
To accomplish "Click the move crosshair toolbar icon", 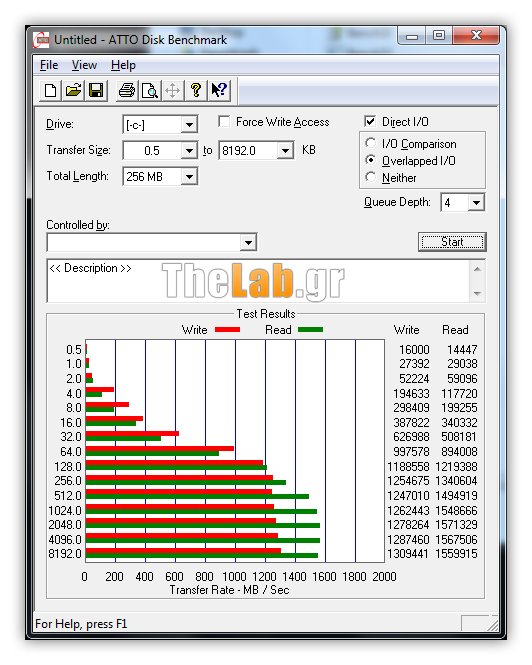I will [173, 90].
